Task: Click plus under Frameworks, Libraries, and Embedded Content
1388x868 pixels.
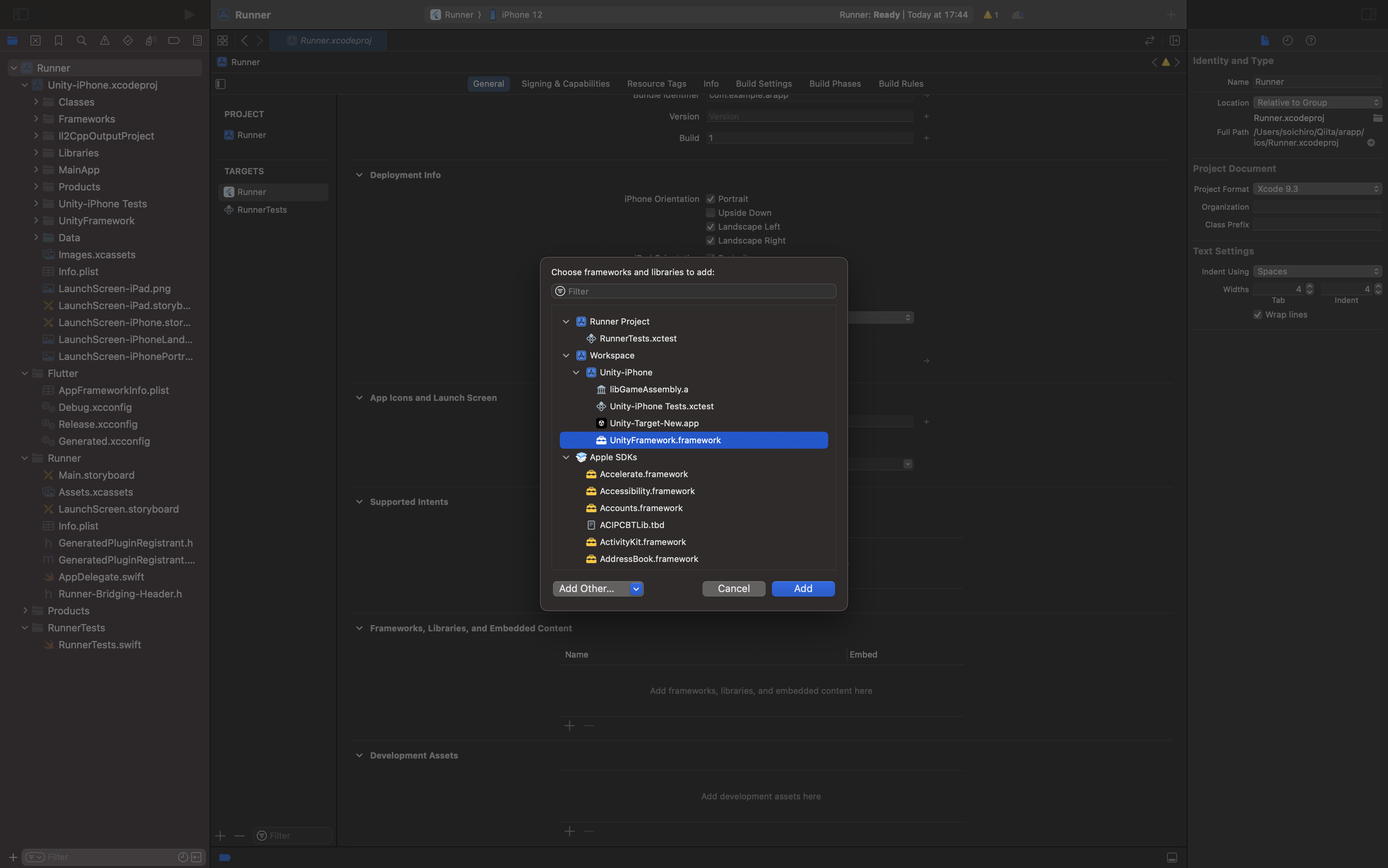Action: (x=569, y=726)
